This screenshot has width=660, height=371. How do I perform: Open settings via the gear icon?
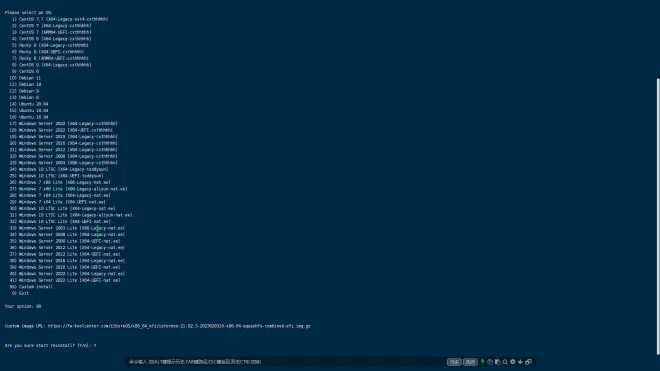click(x=513, y=362)
